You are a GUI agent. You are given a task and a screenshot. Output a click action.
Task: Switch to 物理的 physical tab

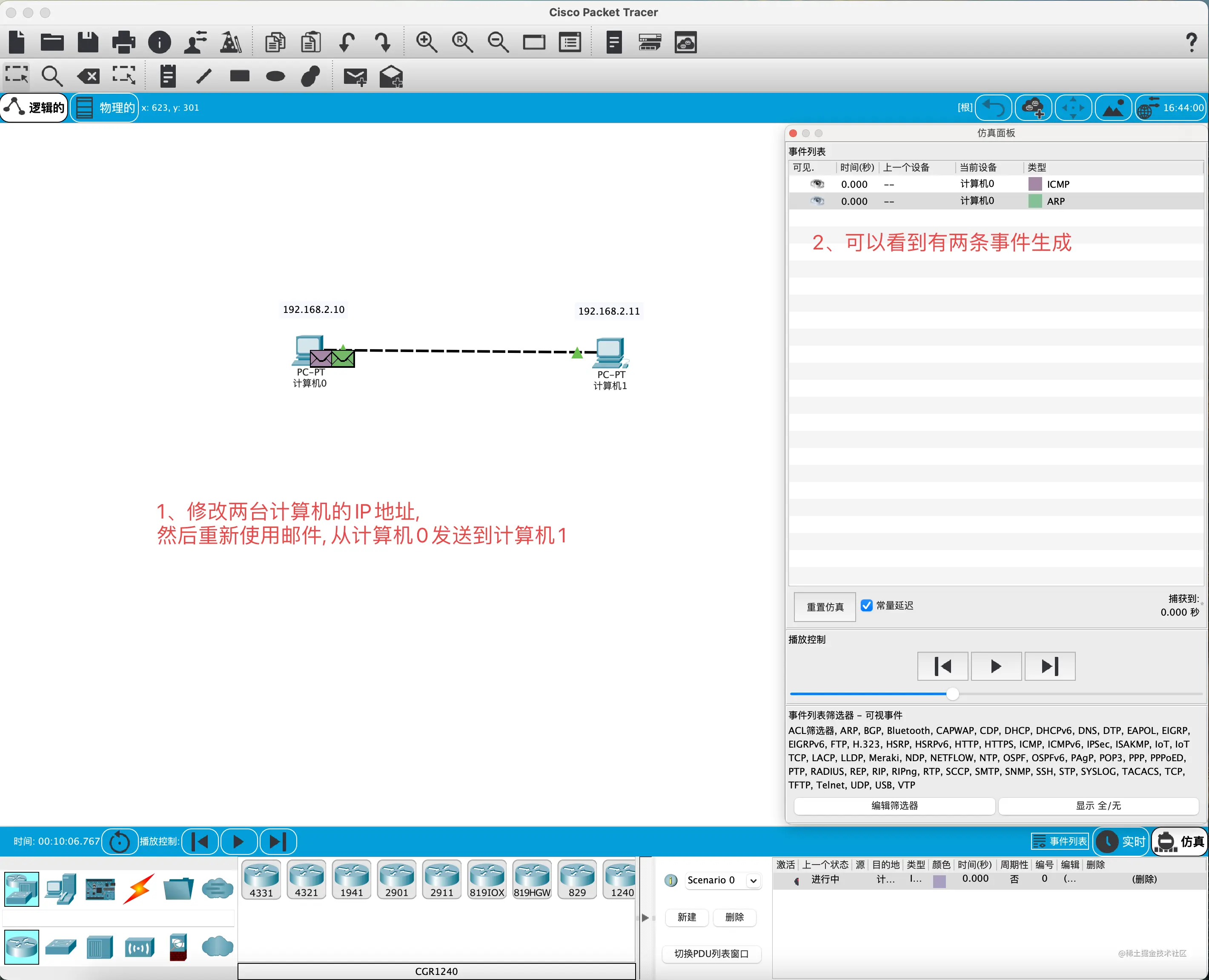tap(105, 107)
